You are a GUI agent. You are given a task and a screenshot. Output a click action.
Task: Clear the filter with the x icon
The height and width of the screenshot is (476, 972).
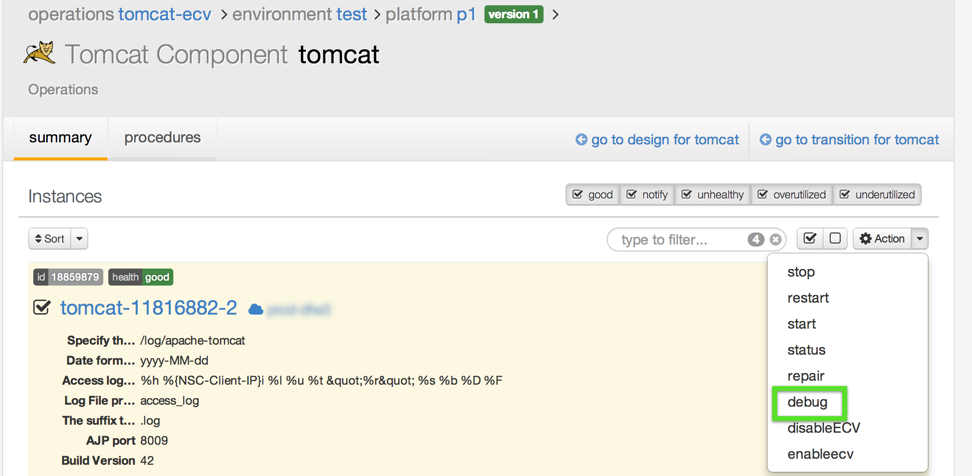point(775,239)
